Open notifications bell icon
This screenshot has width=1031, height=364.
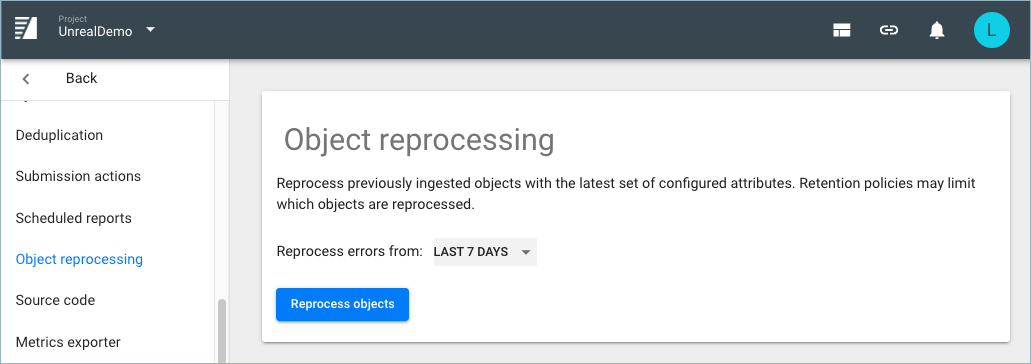tap(937, 30)
